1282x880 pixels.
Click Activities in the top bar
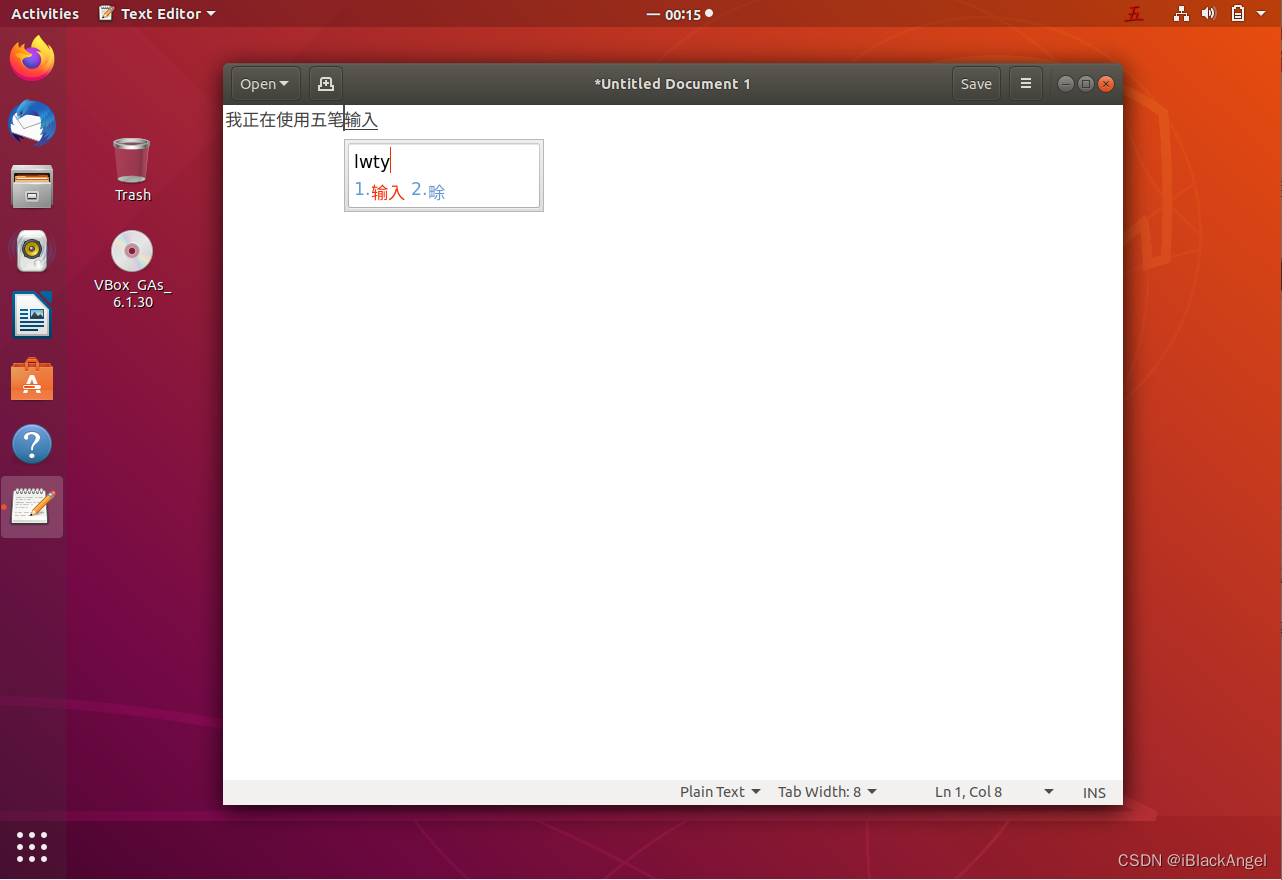pos(45,13)
